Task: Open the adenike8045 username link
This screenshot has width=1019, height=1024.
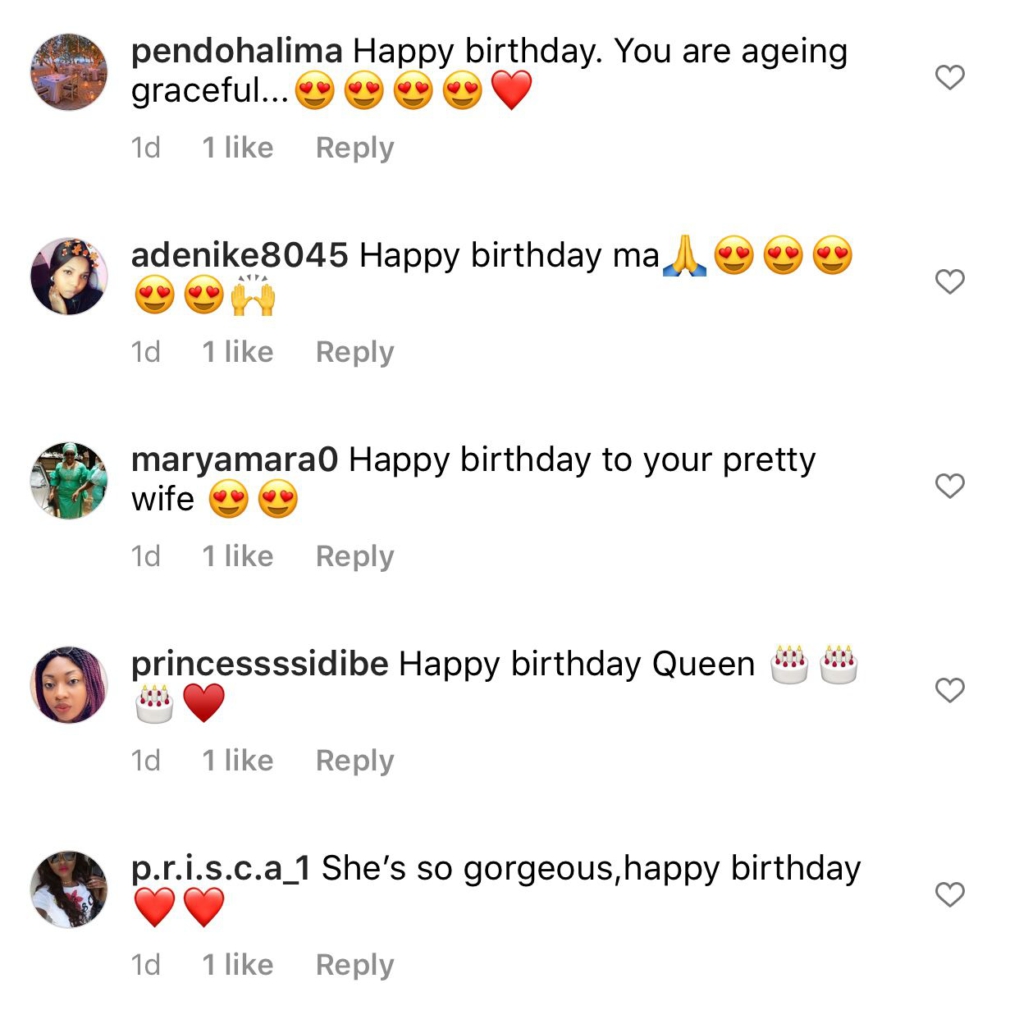Action: coord(240,256)
